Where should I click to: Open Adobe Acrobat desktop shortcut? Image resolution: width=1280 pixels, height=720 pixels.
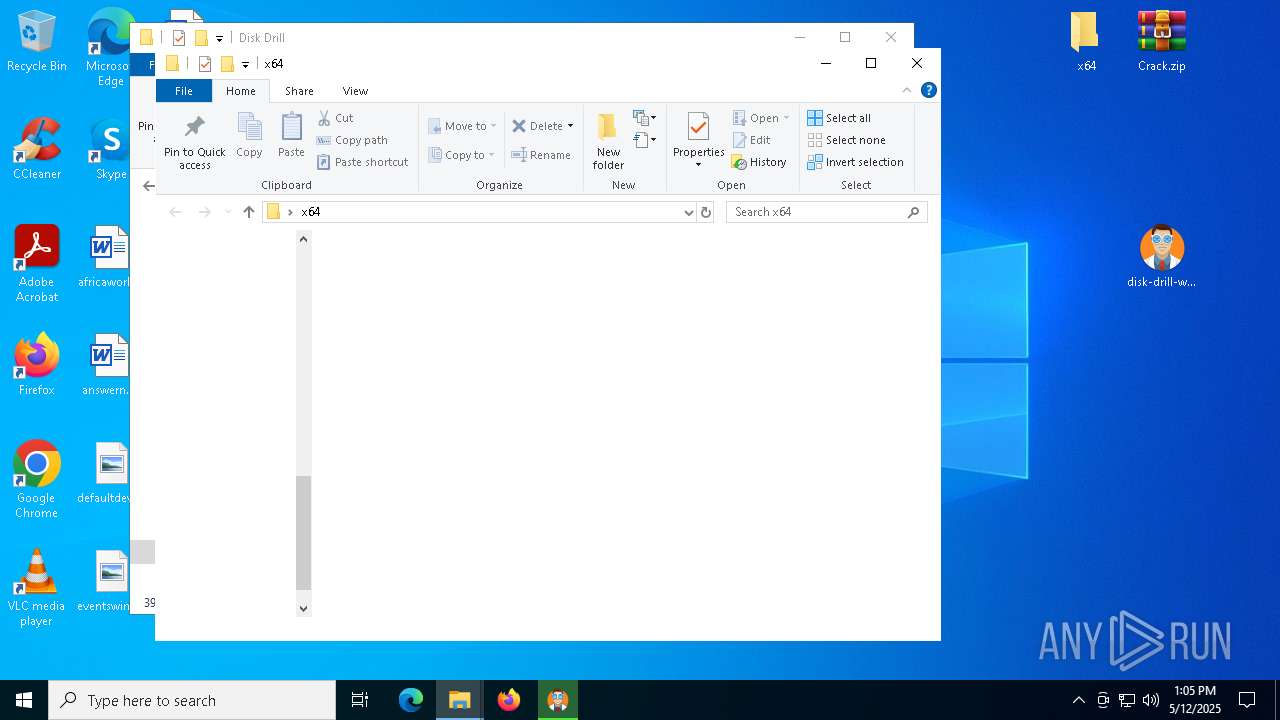click(x=37, y=264)
